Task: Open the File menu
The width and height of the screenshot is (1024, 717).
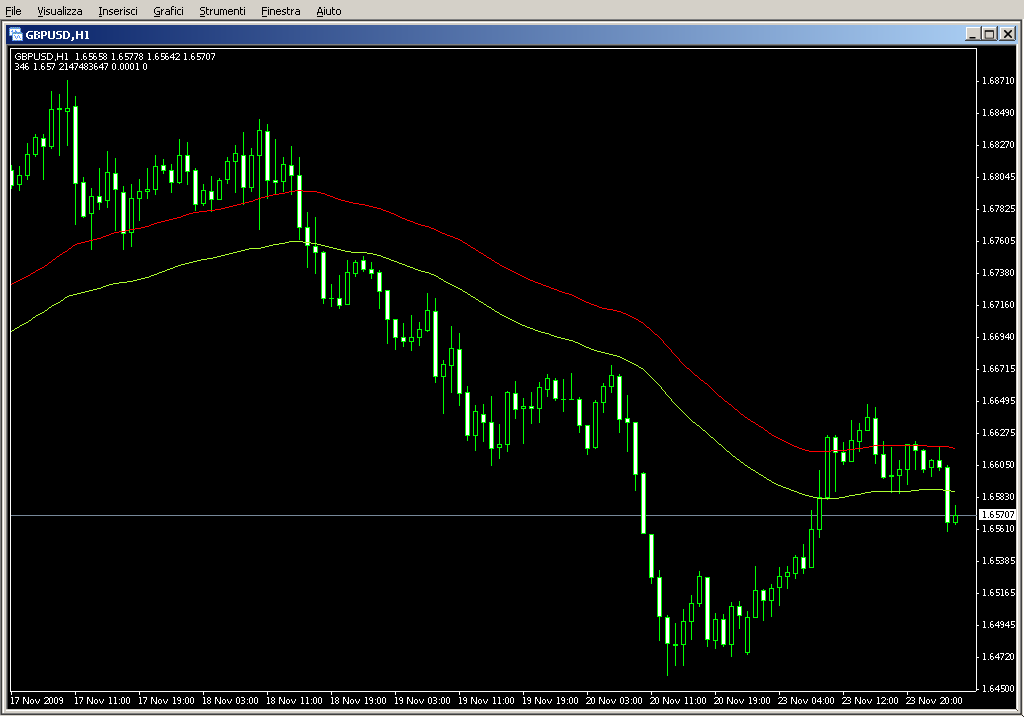Action: click(x=13, y=11)
